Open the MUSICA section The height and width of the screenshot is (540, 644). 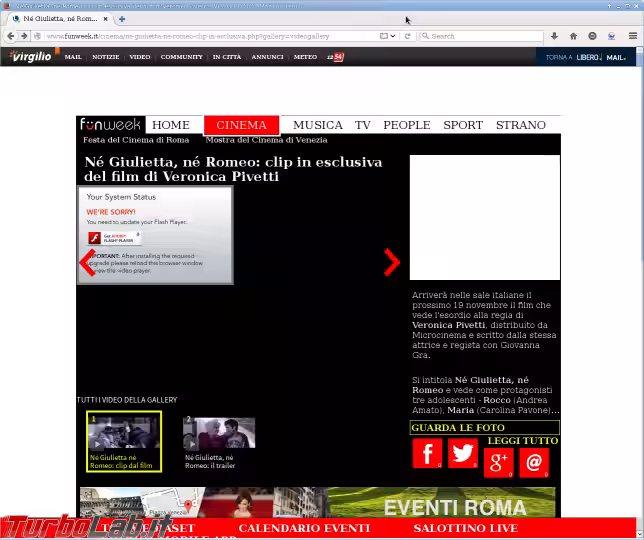(x=317, y=125)
